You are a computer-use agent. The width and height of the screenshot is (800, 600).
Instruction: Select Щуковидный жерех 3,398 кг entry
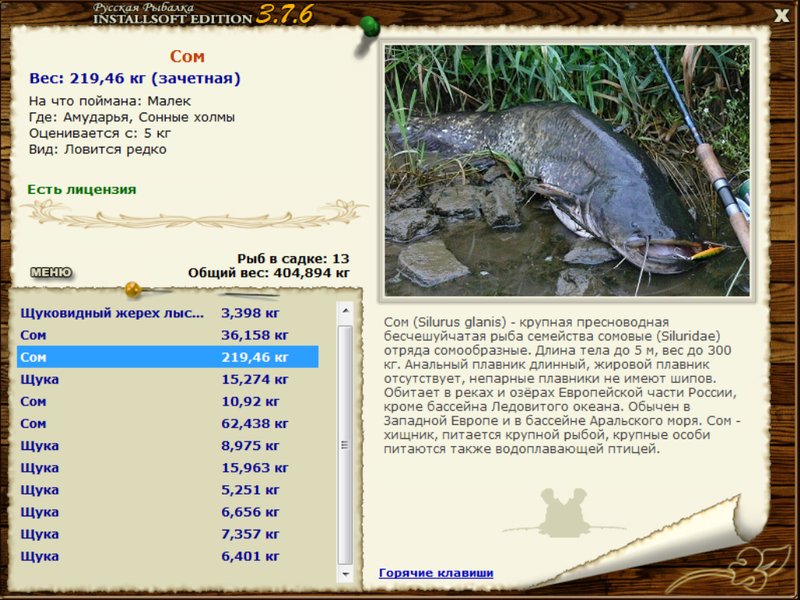coord(167,313)
